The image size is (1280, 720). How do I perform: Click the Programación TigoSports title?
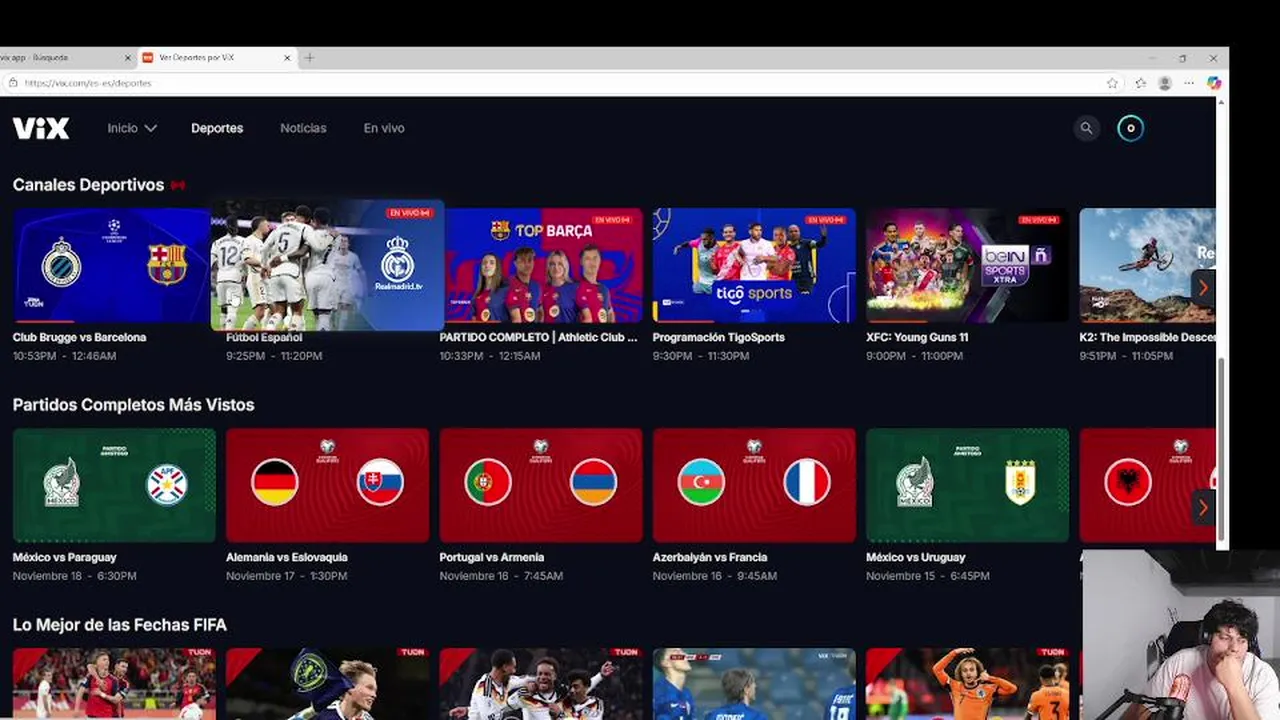point(718,337)
